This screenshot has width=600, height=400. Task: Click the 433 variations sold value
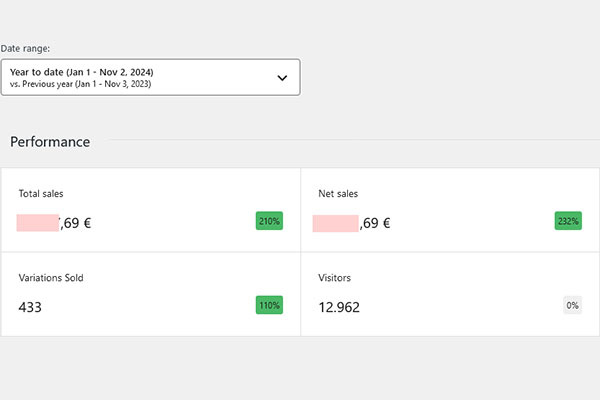(30, 307)
